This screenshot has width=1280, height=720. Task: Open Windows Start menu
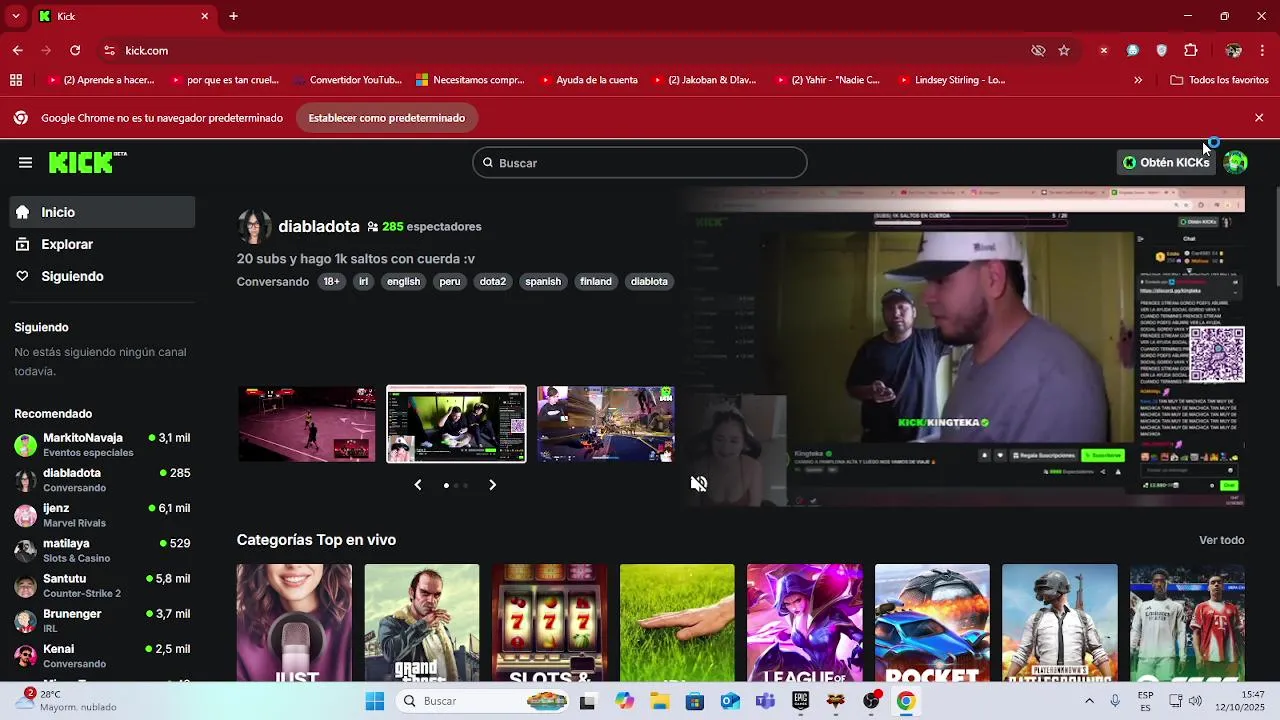(375, 701)
